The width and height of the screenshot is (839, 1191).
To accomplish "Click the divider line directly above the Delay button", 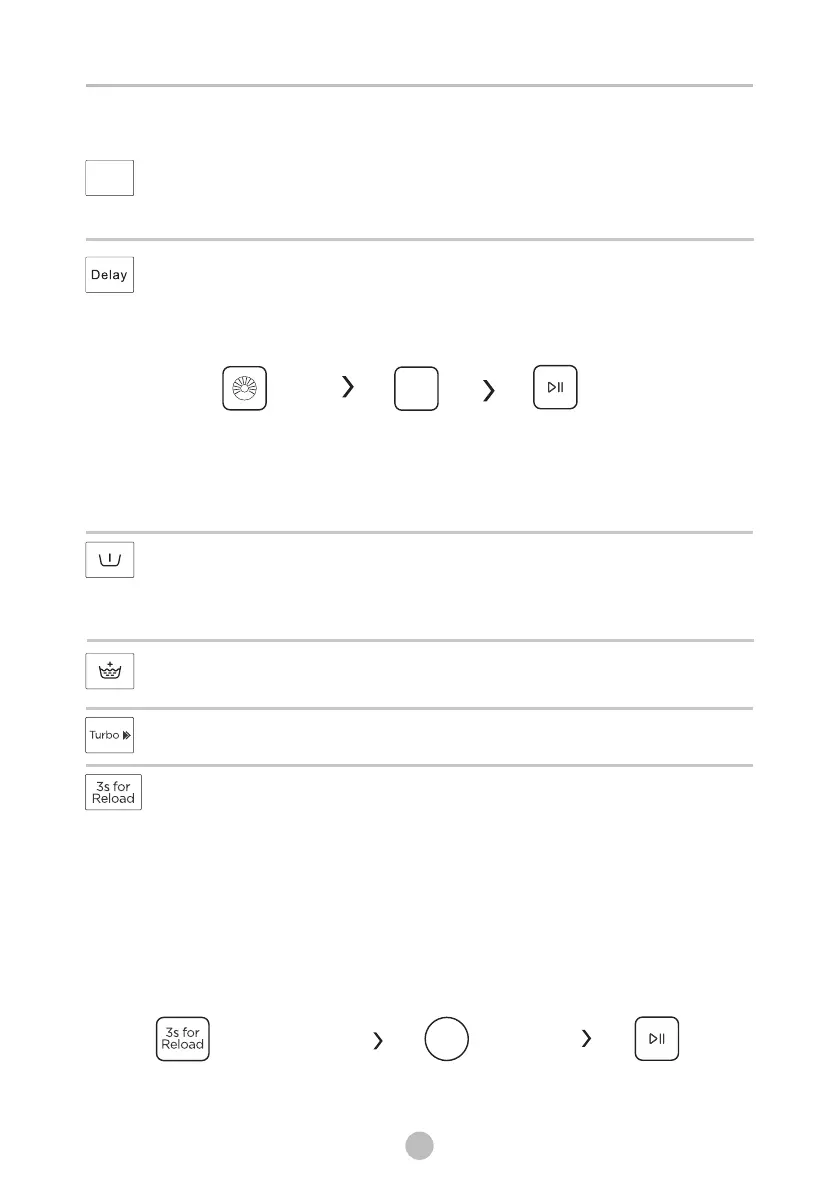I will 419,239.
